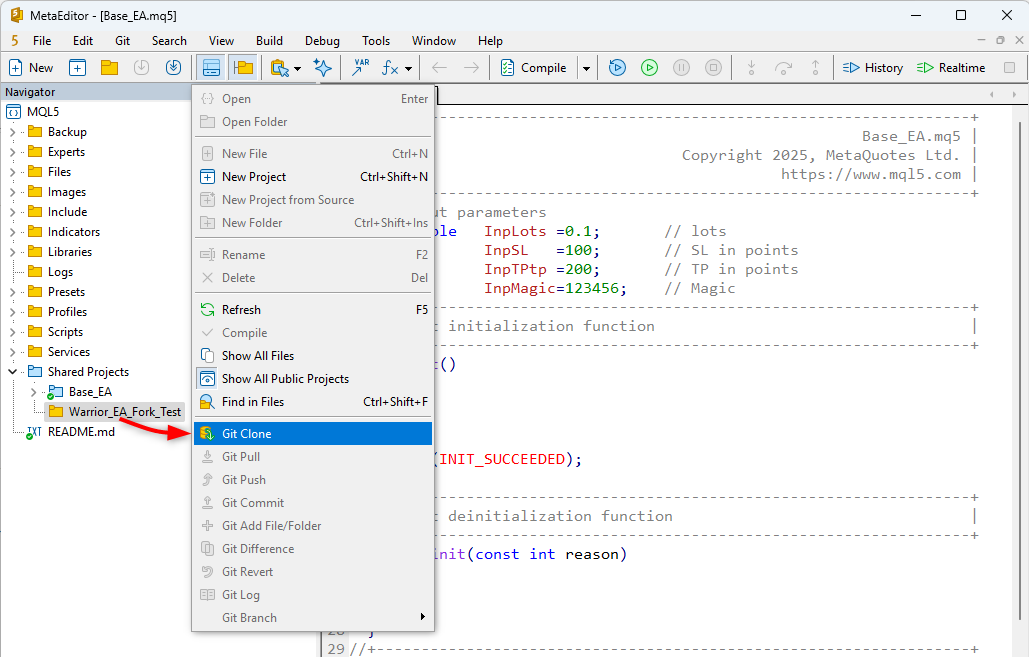Choose Find in Files from the context menu
The height and width of the screenshot is (657, 1029).
tap(313, 402)
